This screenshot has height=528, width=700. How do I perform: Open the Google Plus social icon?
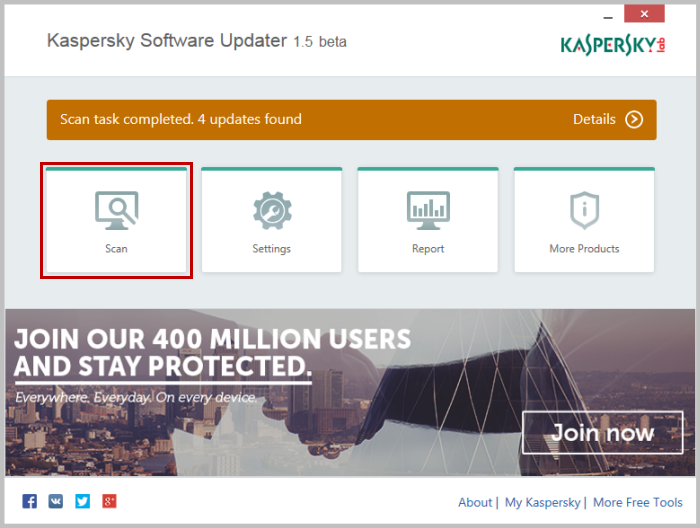point(109,501)
